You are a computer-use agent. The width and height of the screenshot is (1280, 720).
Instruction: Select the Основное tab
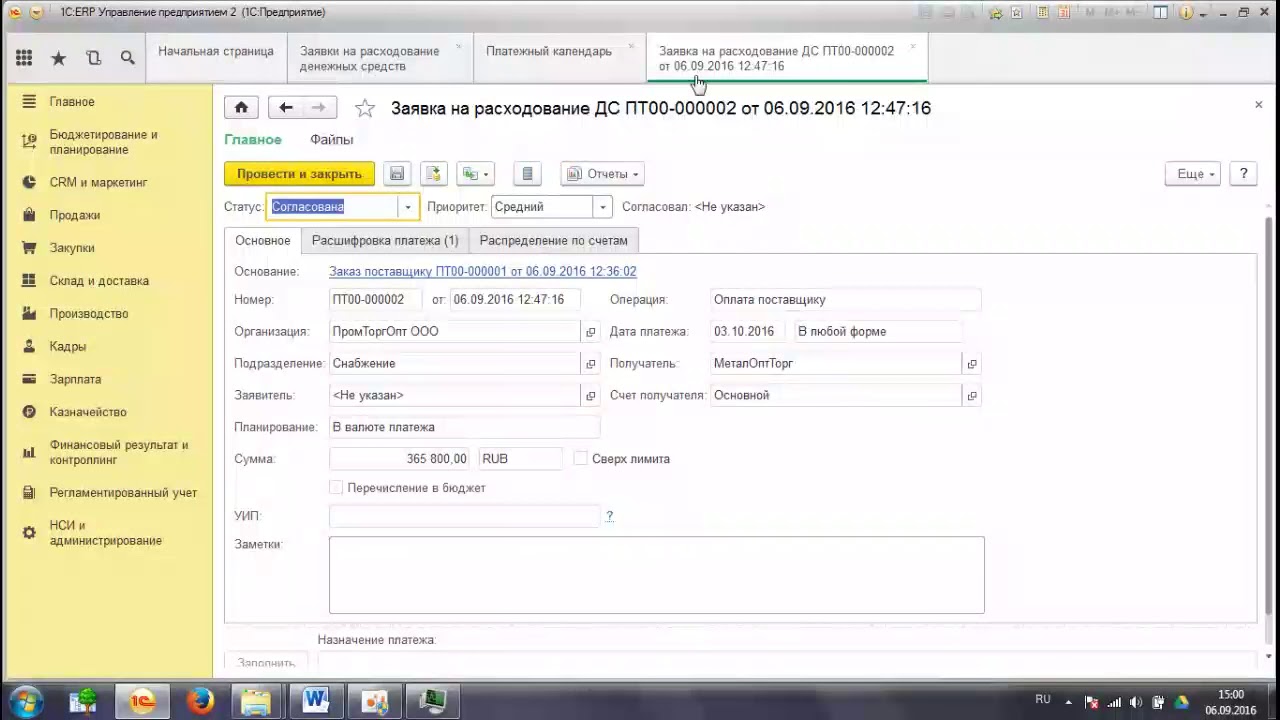click(x=263, y=241)
